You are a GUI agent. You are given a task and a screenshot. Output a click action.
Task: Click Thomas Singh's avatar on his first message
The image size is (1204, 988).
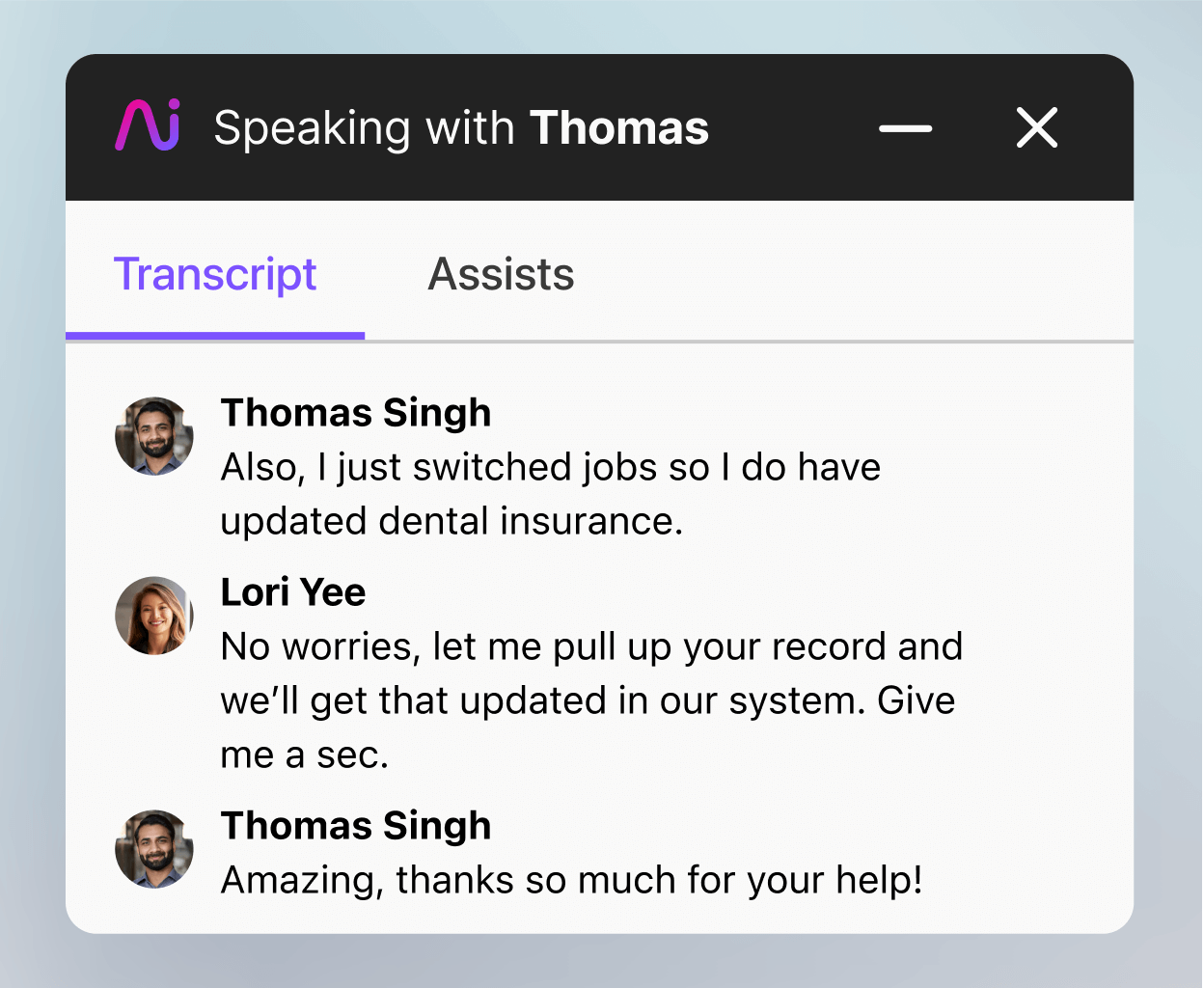pos(154,436)
